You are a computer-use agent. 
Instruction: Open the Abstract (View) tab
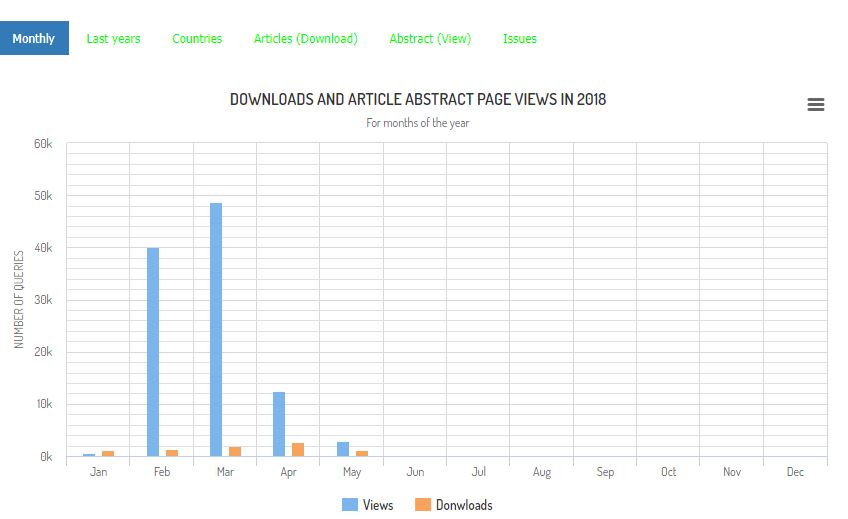tap(430, 39)
